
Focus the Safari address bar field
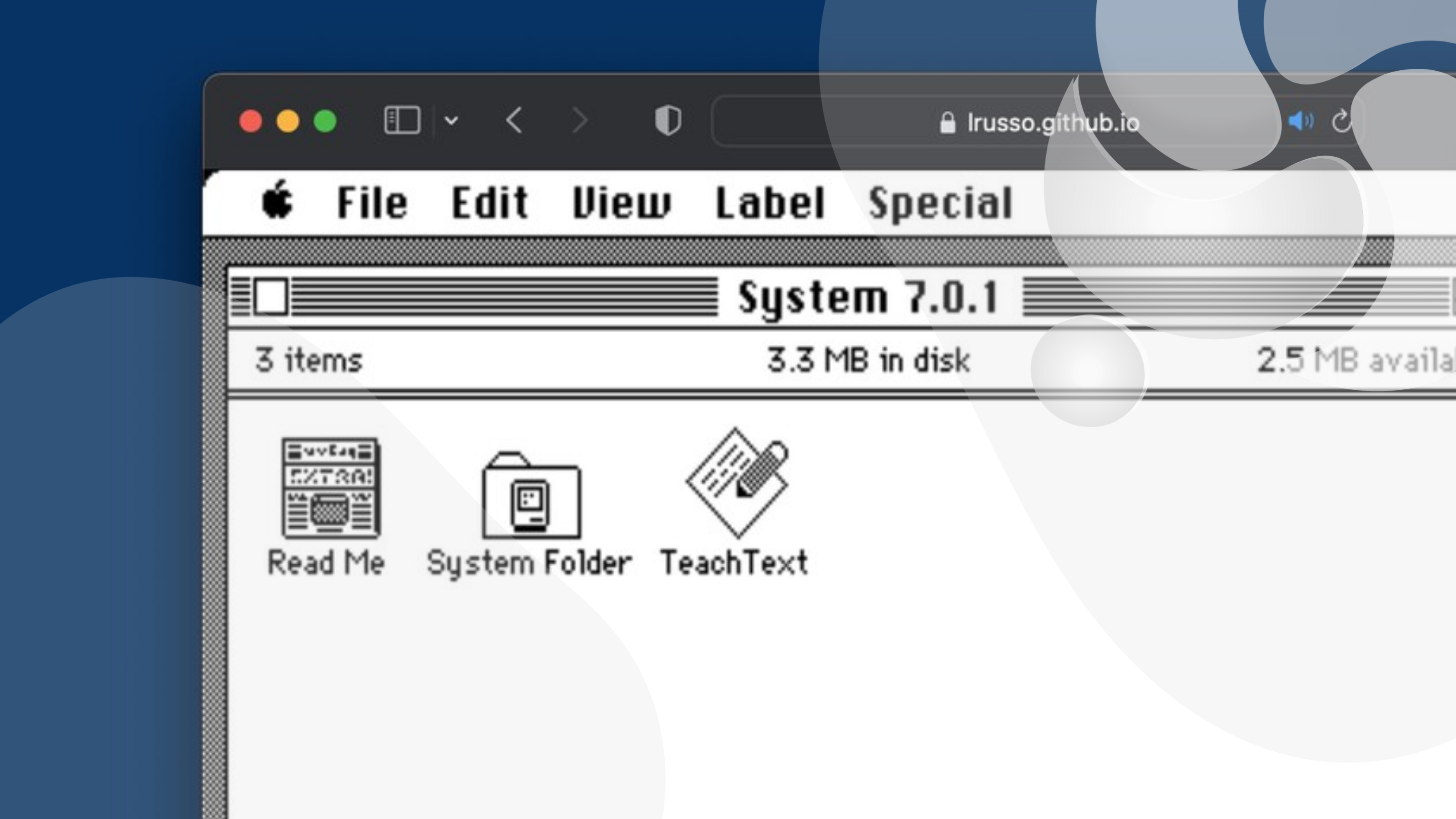point(1039,121)
